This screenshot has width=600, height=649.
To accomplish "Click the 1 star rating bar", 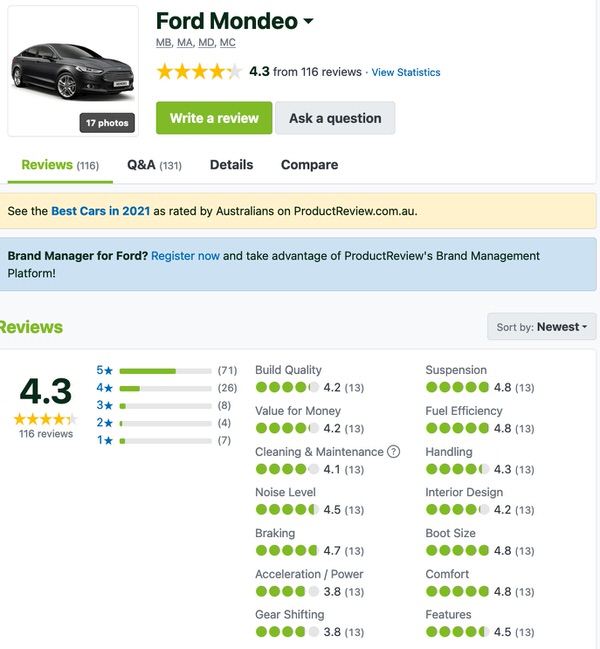I will pos(166,441).
